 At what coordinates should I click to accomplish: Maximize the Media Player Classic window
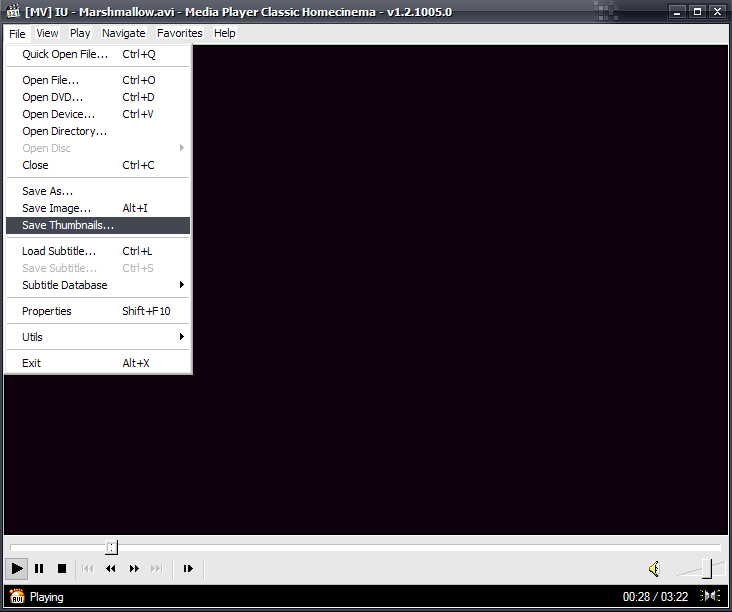(697, 12)
